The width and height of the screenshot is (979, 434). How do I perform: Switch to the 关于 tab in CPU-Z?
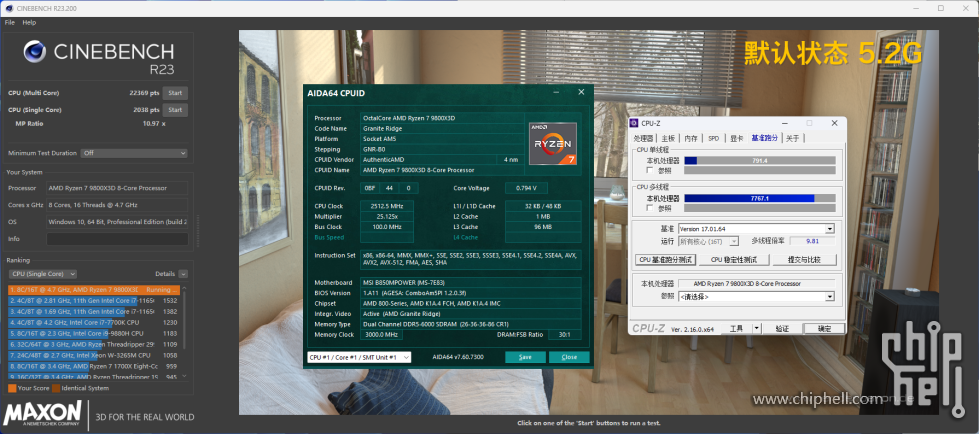[x=792, y=138]
